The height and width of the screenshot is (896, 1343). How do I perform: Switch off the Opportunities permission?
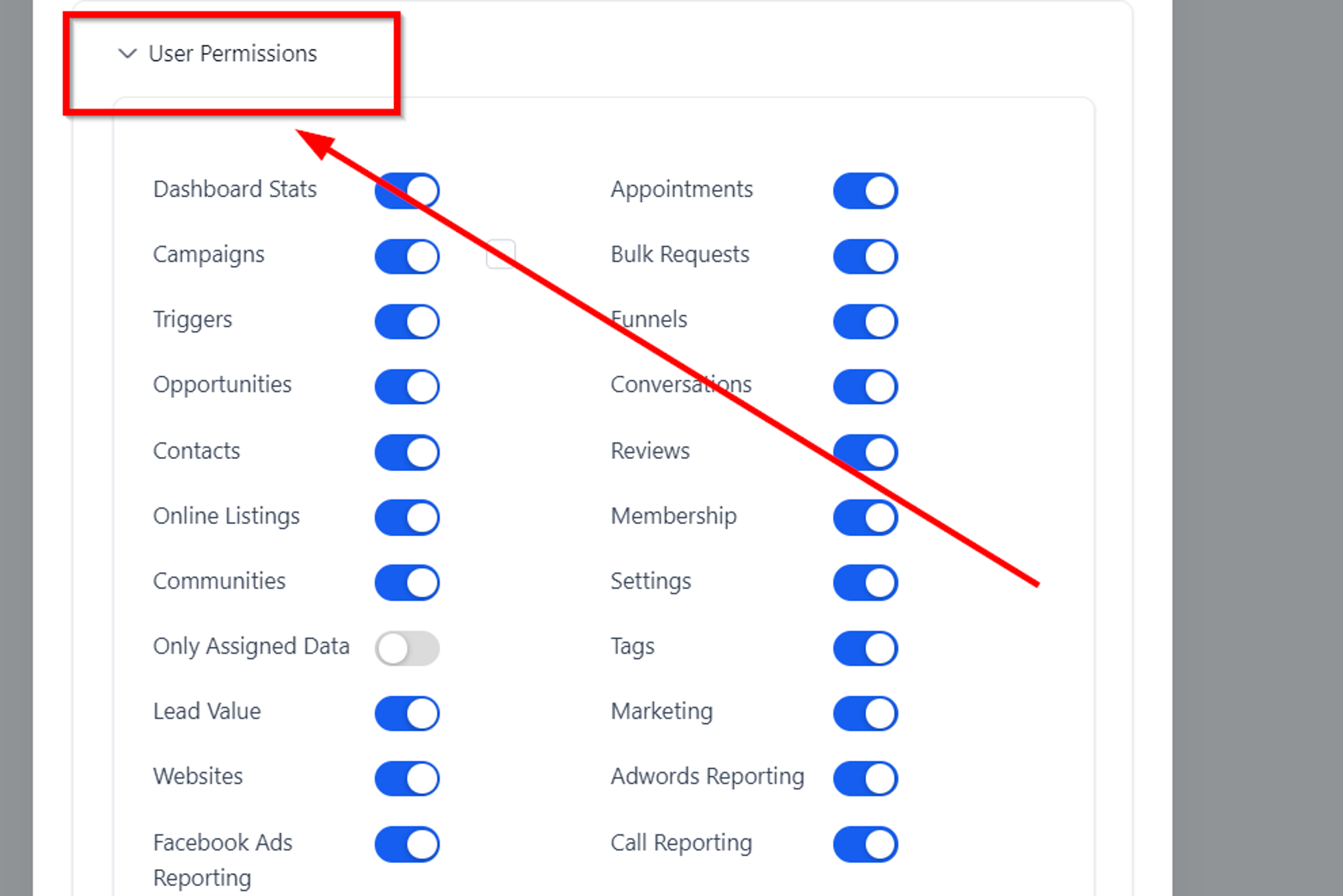407,387
